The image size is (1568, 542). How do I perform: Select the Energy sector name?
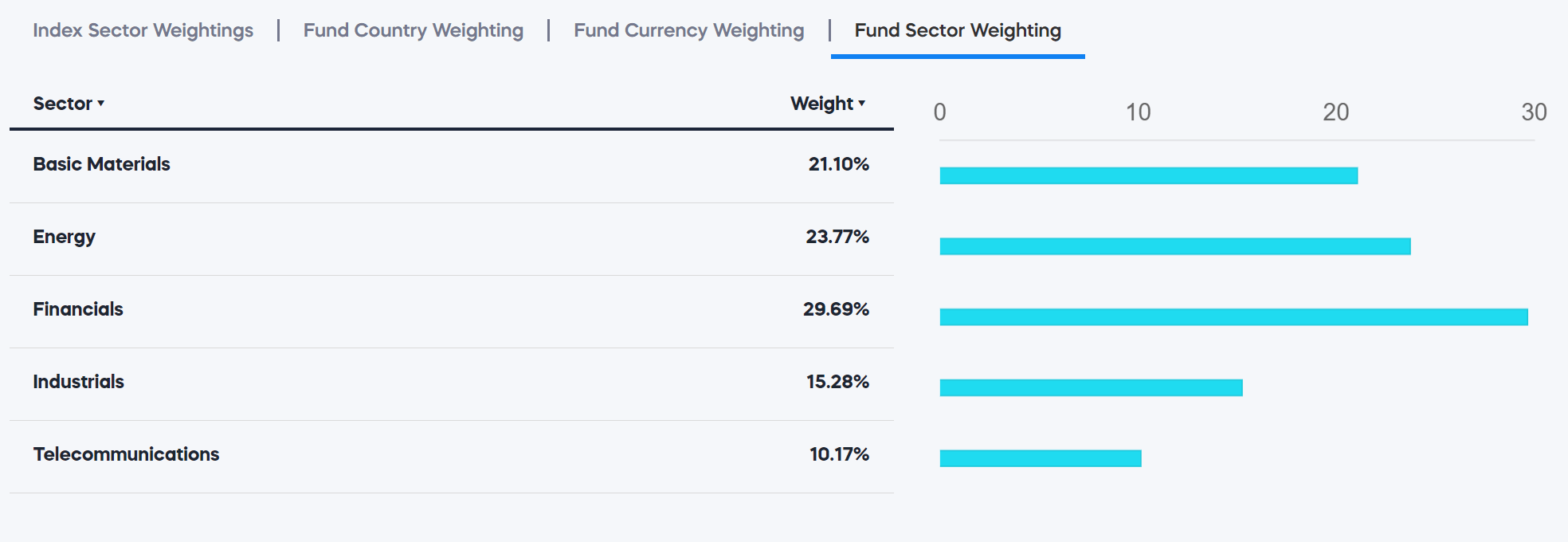pyautogui.click(x=64, y=237)
